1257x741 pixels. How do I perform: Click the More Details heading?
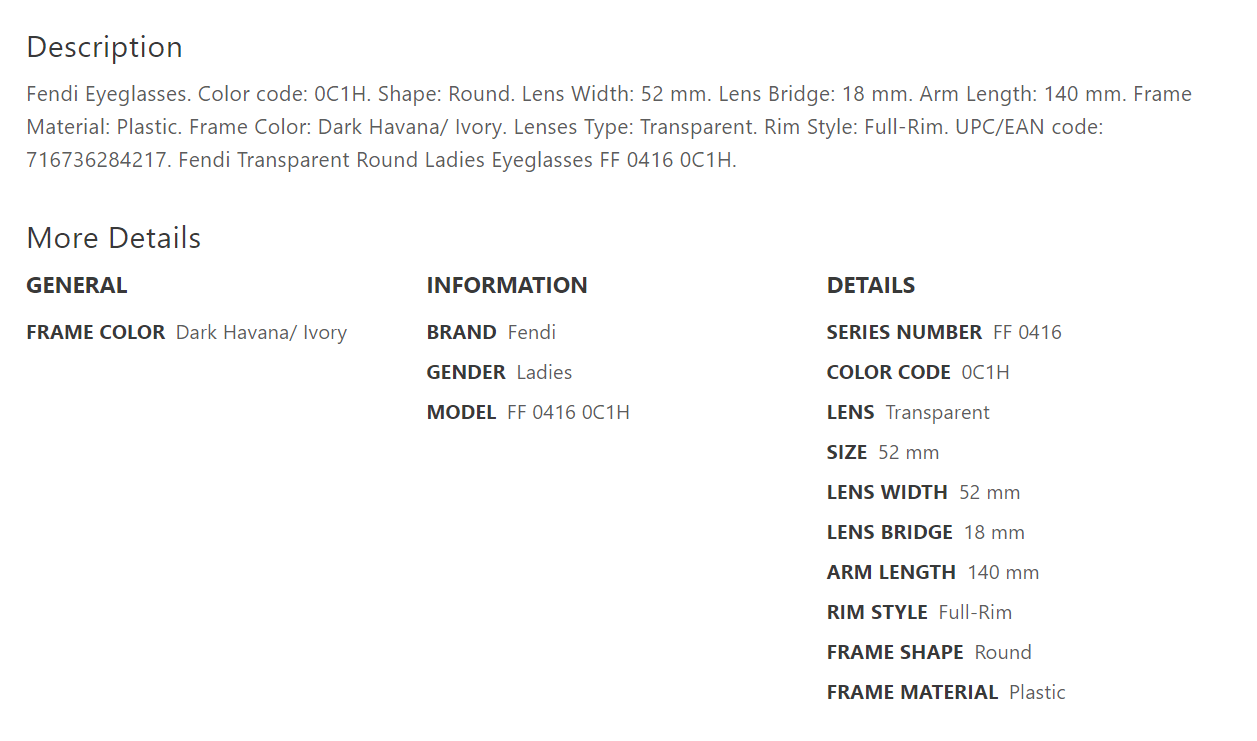pyautogui.click(x=113, y=238)
